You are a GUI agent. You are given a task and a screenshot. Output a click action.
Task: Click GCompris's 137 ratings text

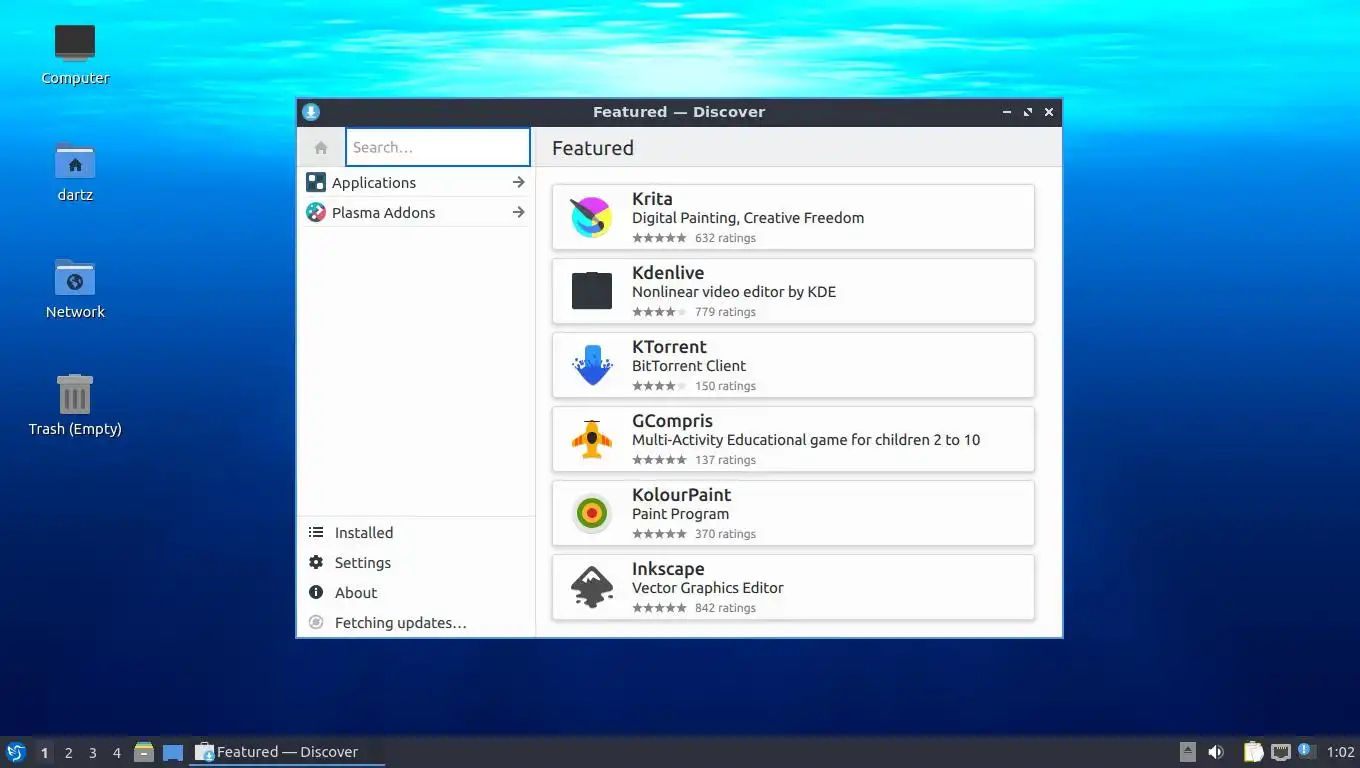coord(725,460)
